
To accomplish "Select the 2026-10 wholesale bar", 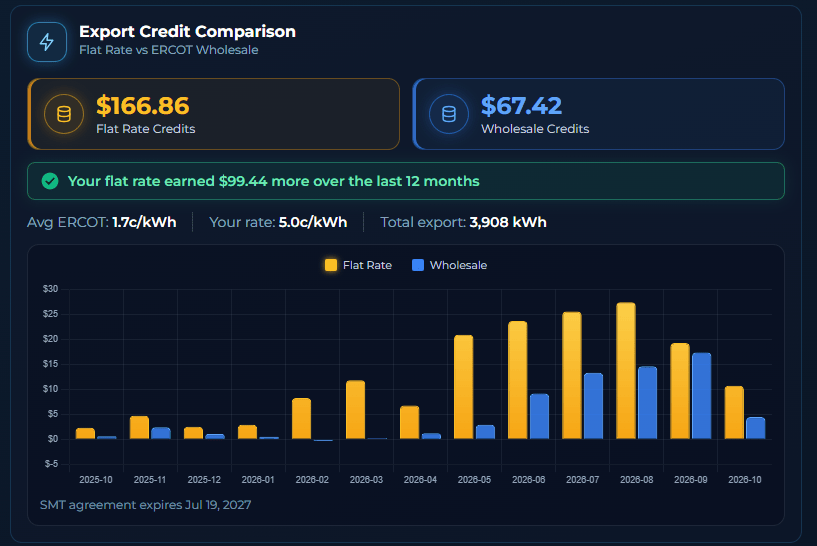I will pyautogui.click(x=756, y=428).
